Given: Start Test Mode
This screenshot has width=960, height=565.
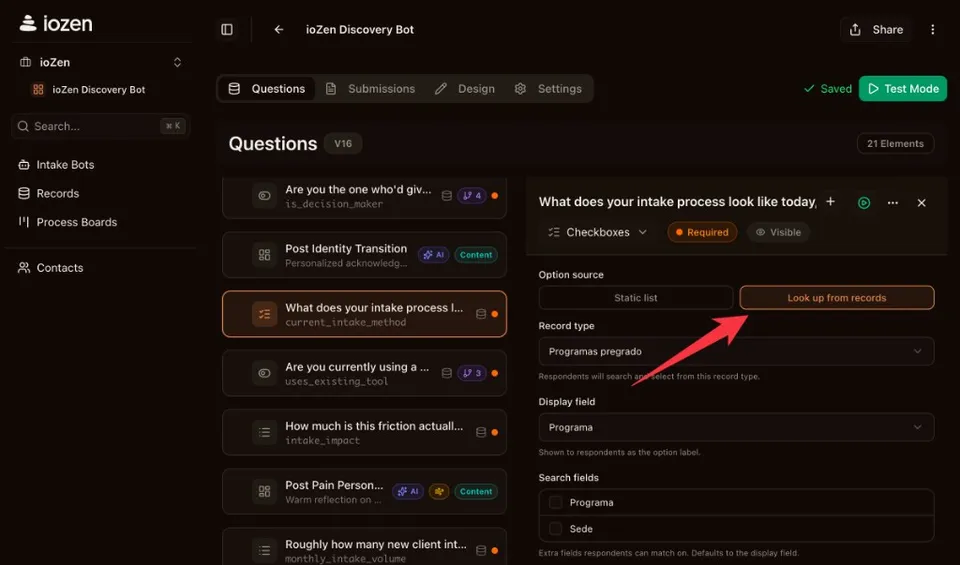Looking at the screenshot, I should tap(903, 89).
